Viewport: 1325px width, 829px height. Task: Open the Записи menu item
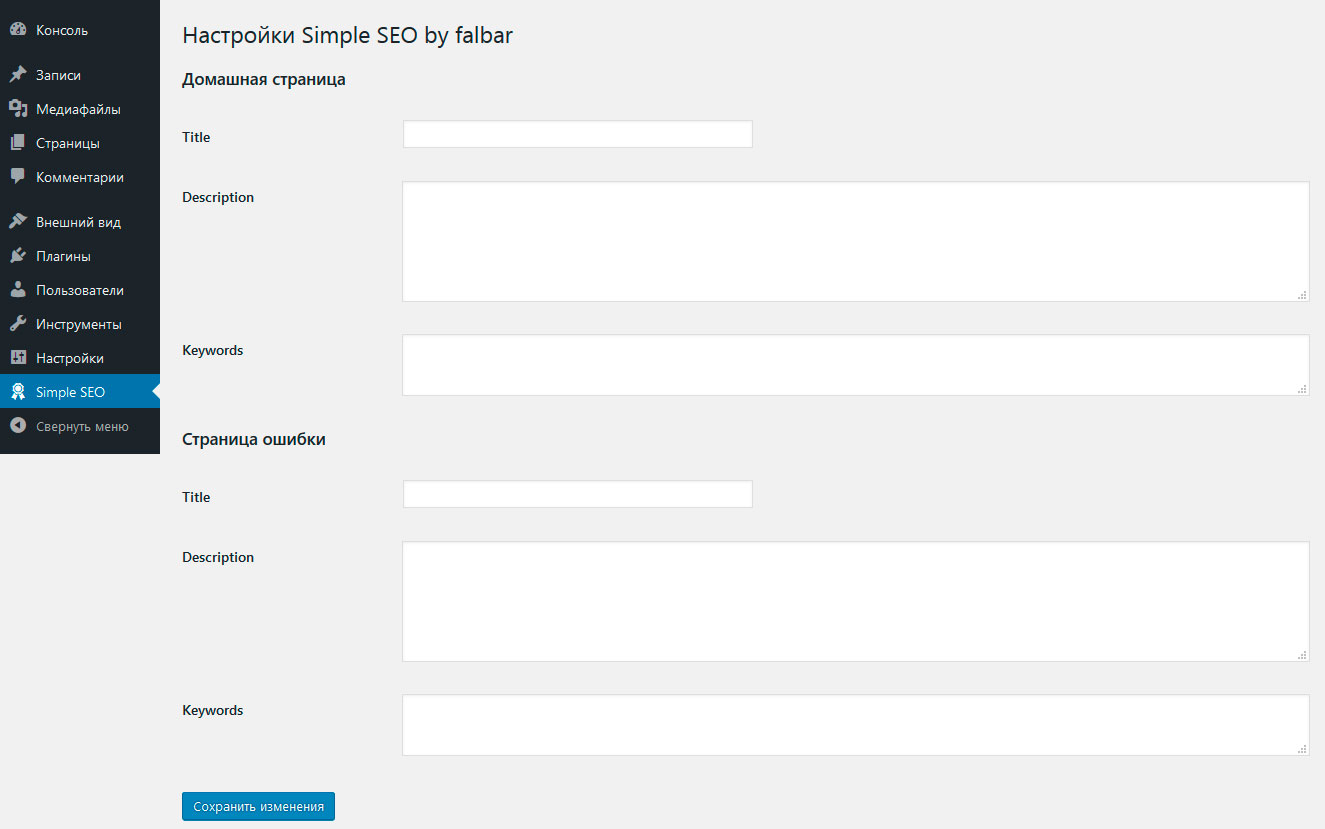pyautogui.click(x=80, y=75)
